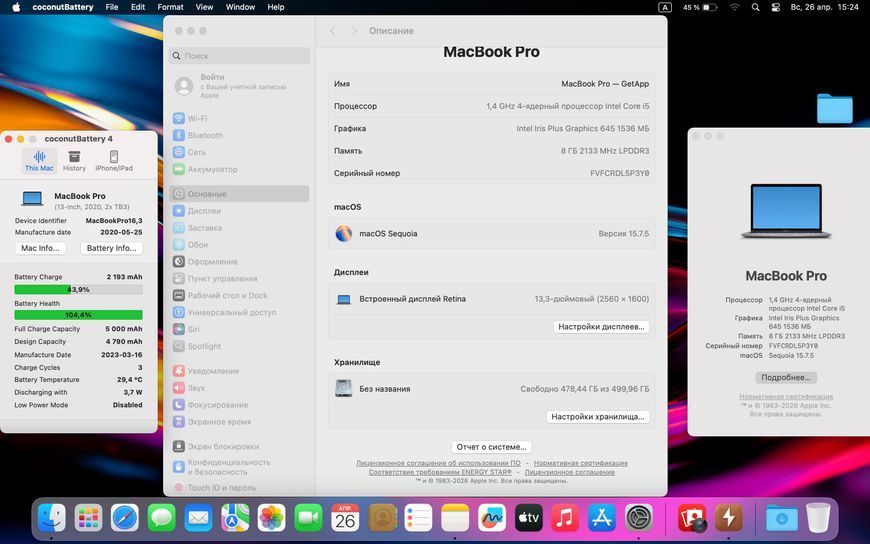Open Launchpad from the Dock
Image resolution: width=870 pixels, height=544 pixels.
88,518
